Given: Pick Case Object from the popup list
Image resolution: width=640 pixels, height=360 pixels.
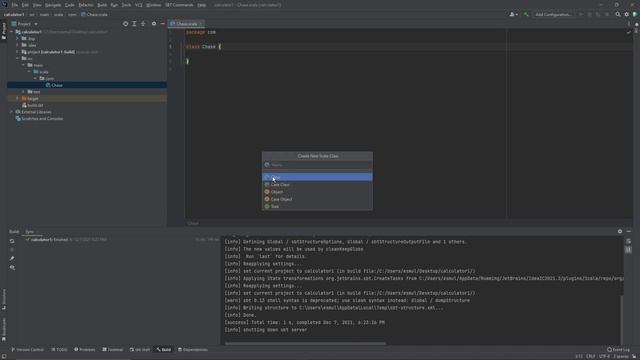Looking at the screenshot, I should 317,199.
